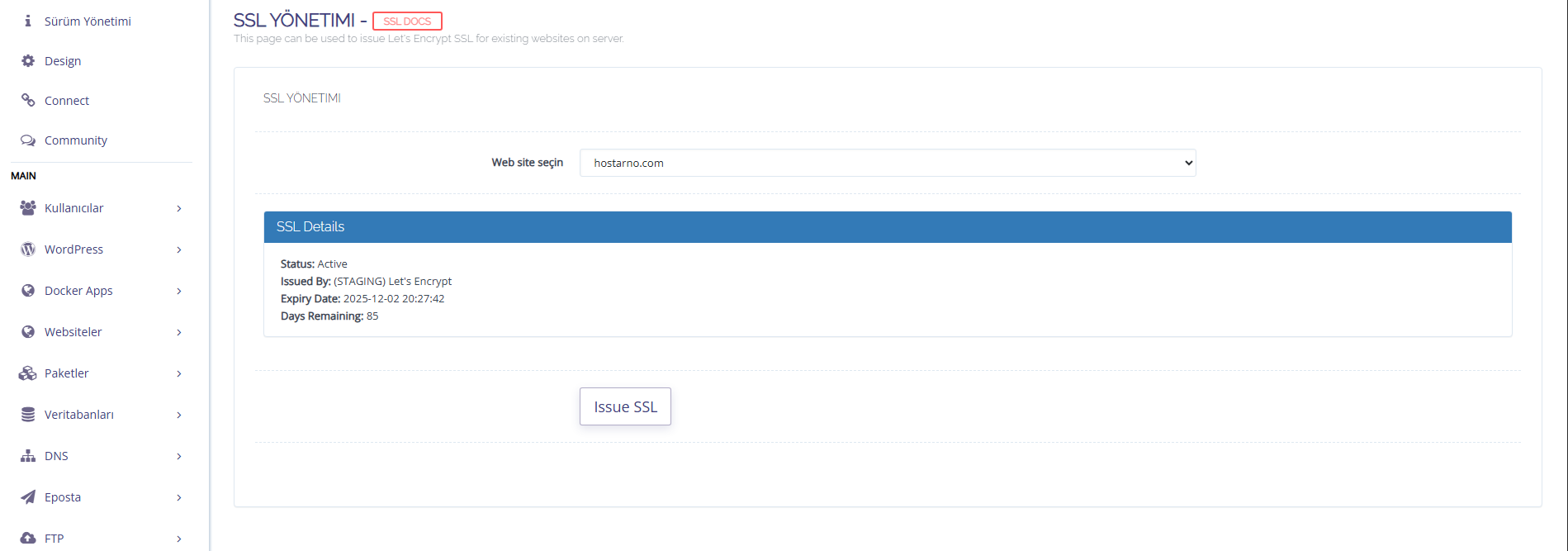Click the Status: Active text

point(314,264)
